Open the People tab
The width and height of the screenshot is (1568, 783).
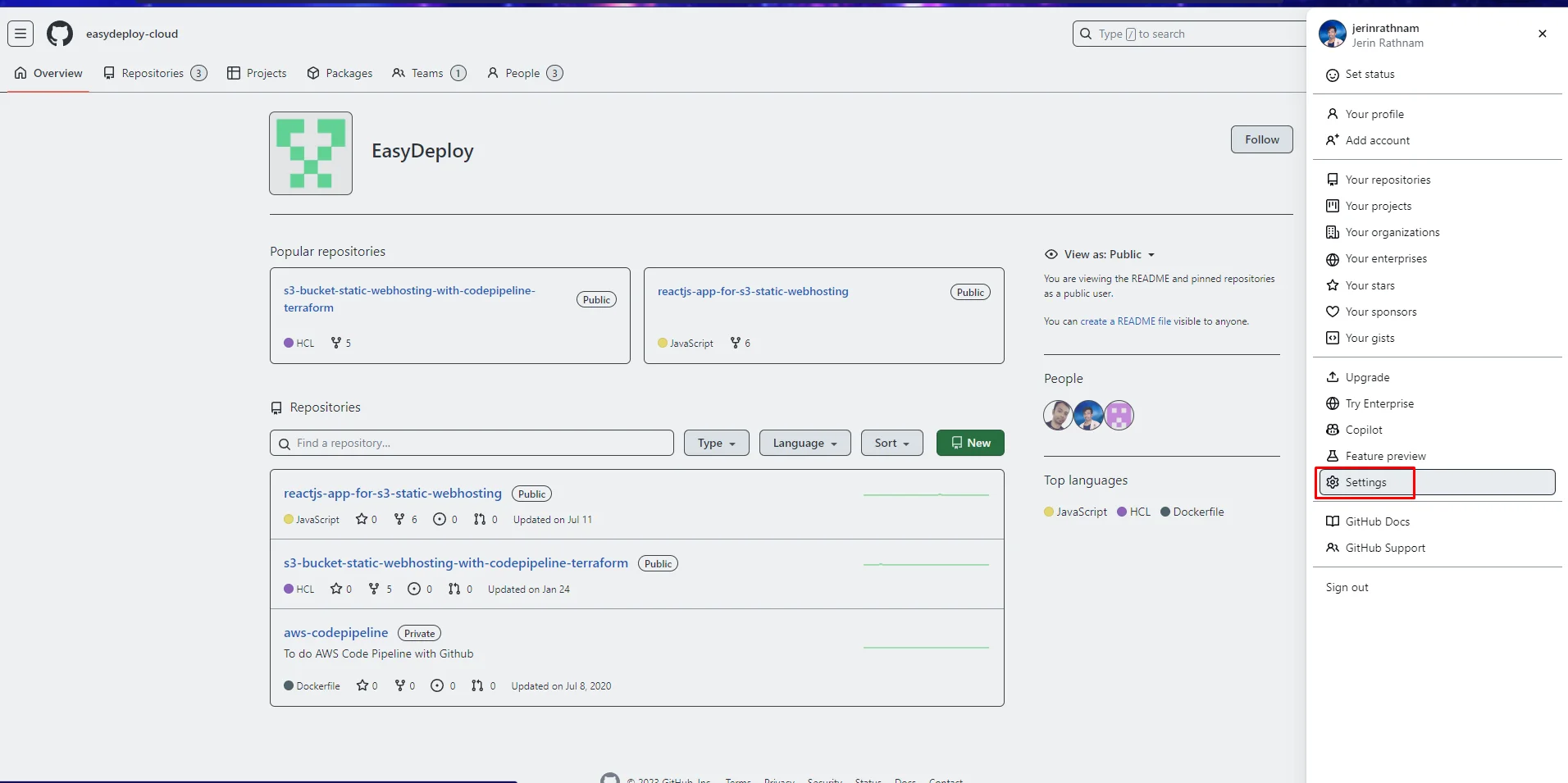[525, 73]
